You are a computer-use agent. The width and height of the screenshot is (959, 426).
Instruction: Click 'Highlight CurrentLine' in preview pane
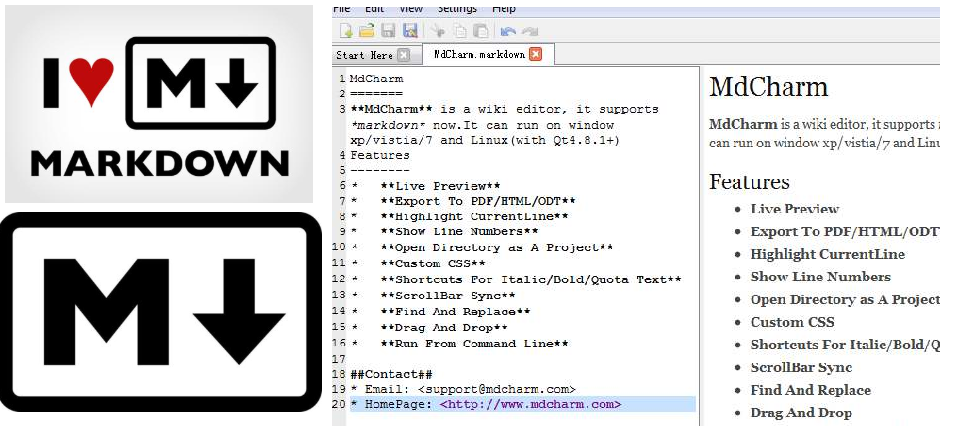tap(828, 254)
